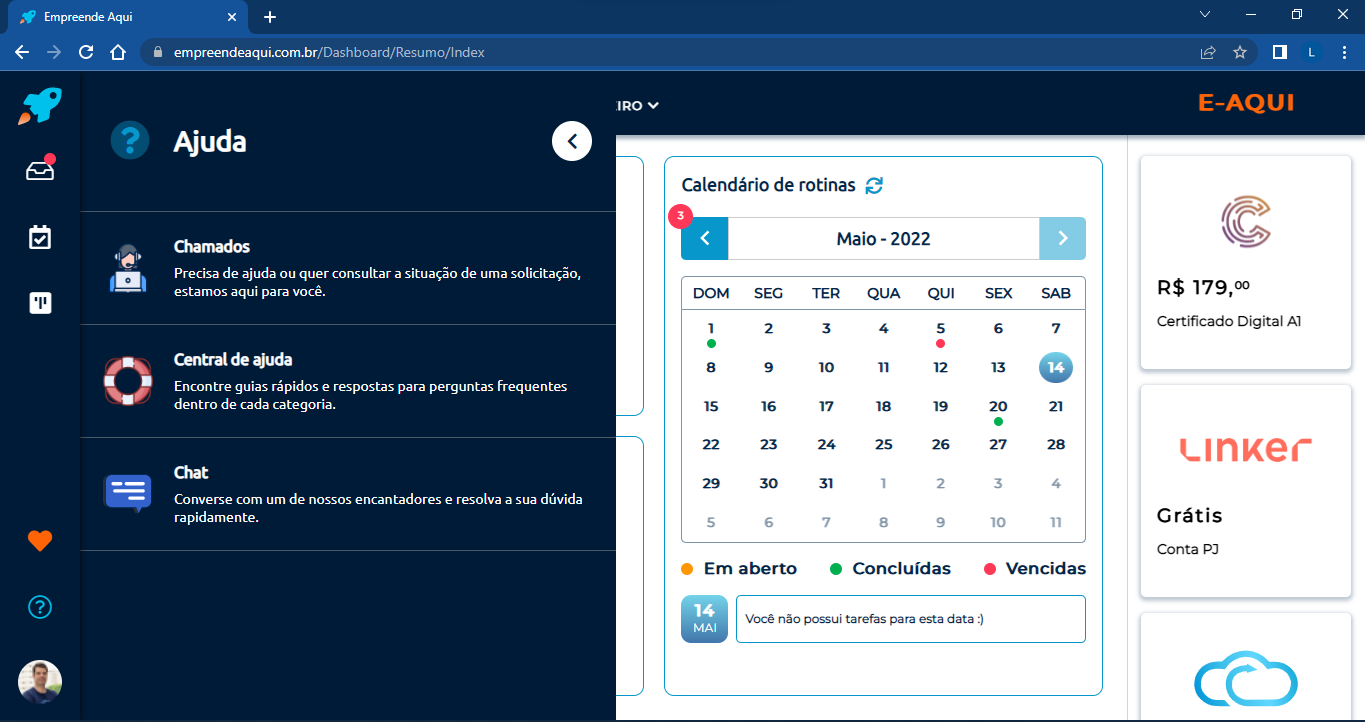
Task: Click the orange heart icon in sidebar
Action: pos(40,541)
